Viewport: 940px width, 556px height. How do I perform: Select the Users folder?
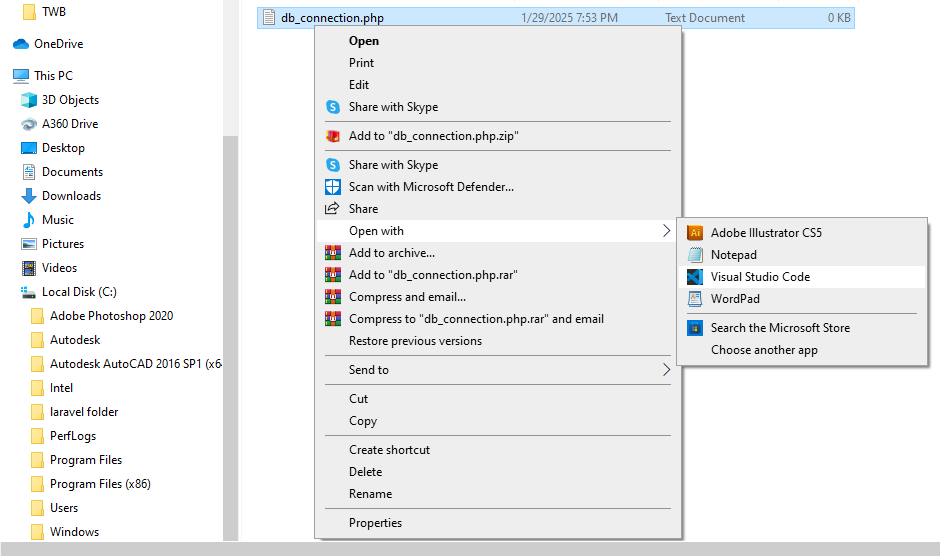click(64, 508)
